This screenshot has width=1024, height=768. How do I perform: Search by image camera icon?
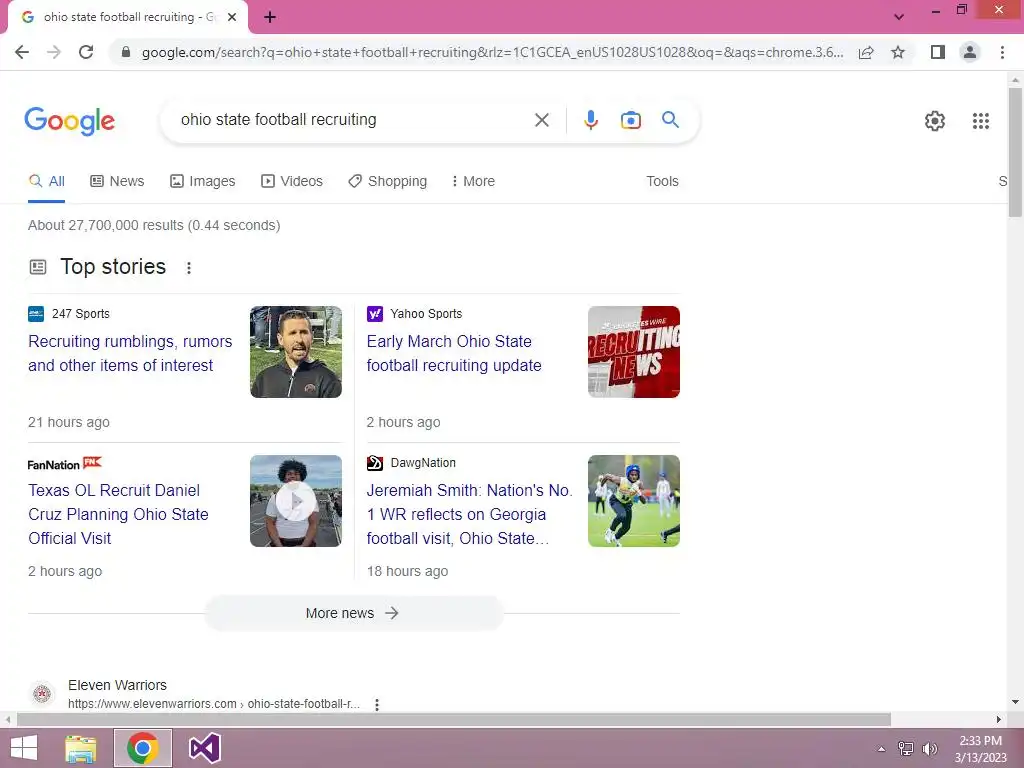click(630, 120)
